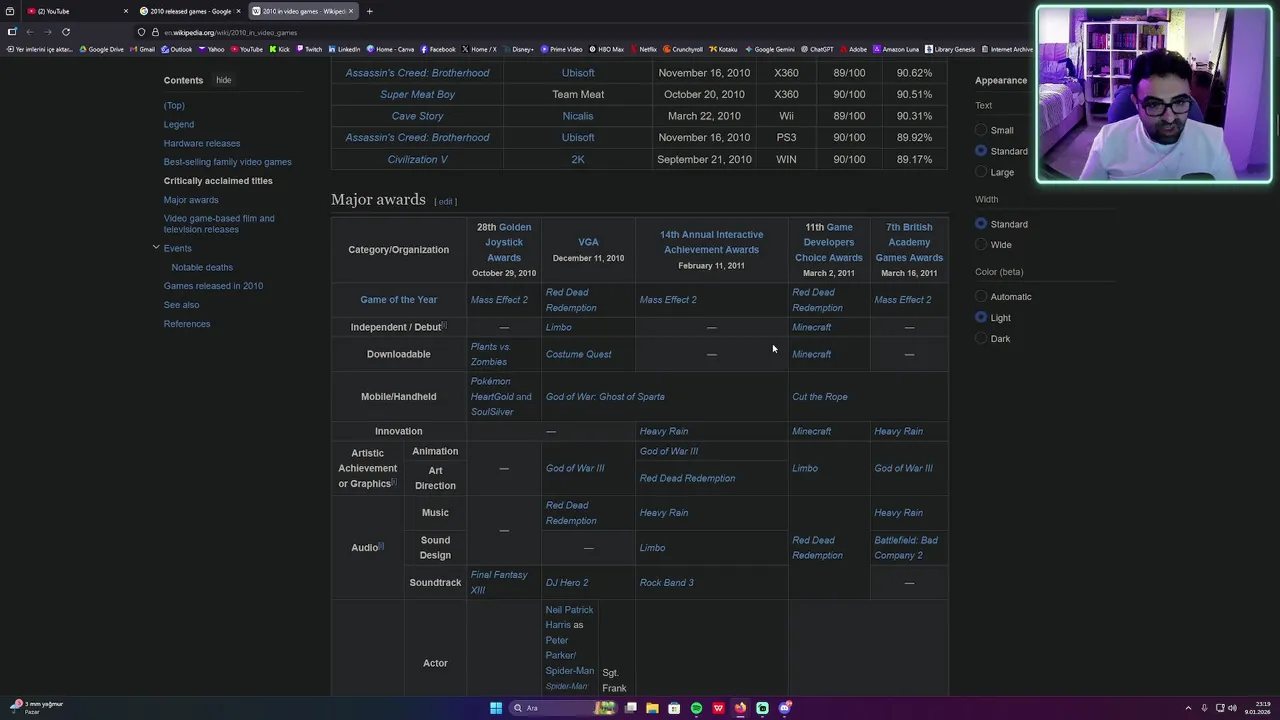Open Task View from the taskbar
The height and width of the screenshot is (720, 1280).
(x=631, y=708)
